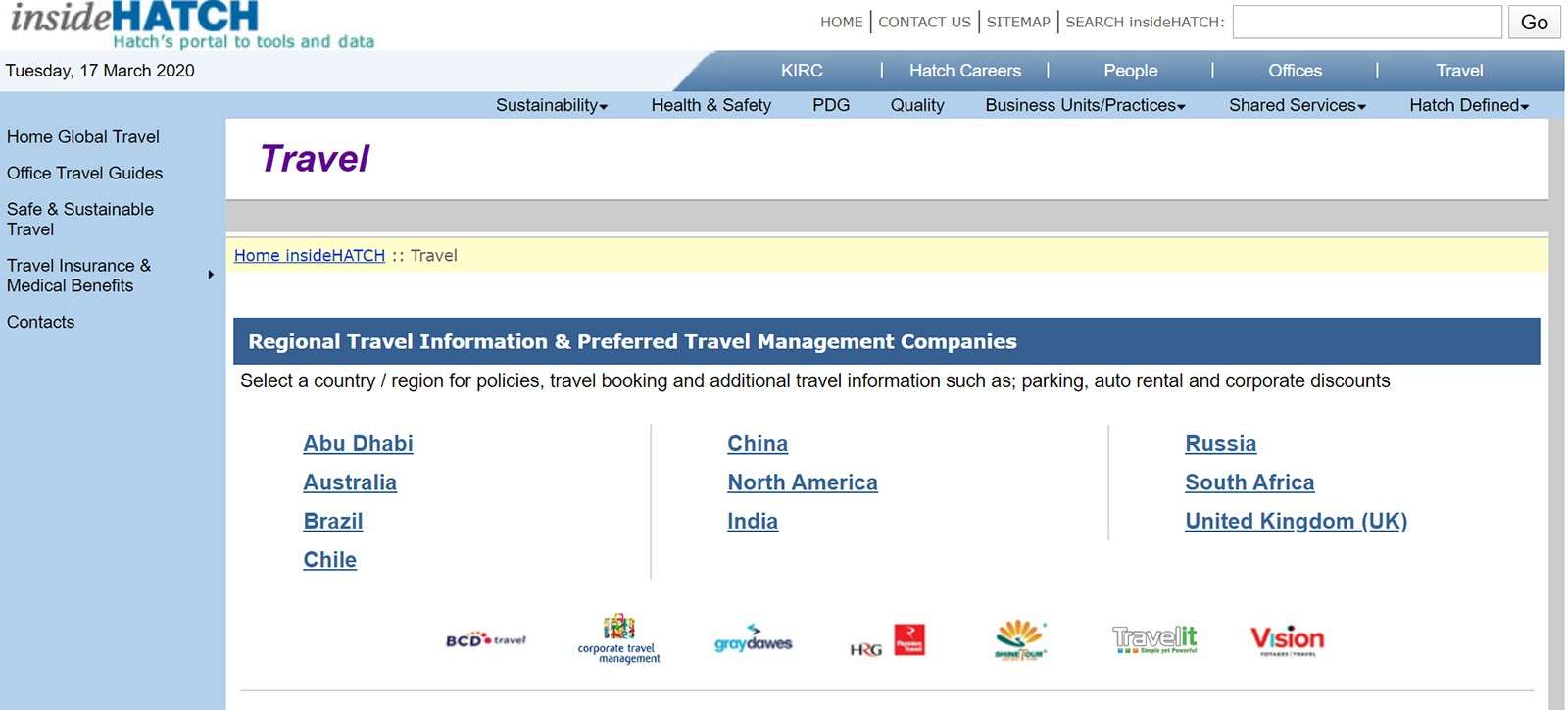
Task: Click the BCD Travel logo
Action: [485, 640]
